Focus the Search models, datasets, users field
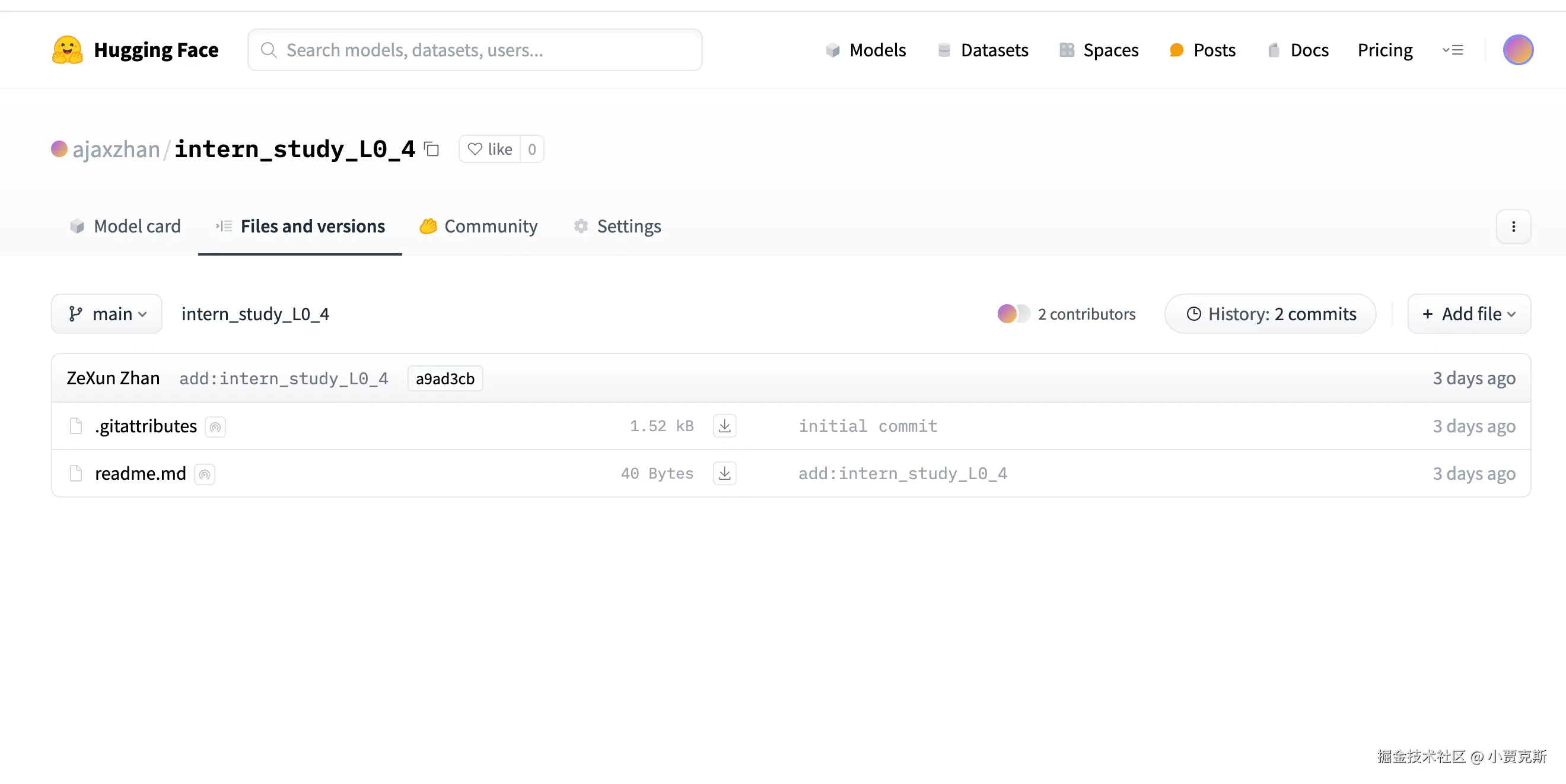The width and height of the screenshot is (1566, 784). (475, 50)
